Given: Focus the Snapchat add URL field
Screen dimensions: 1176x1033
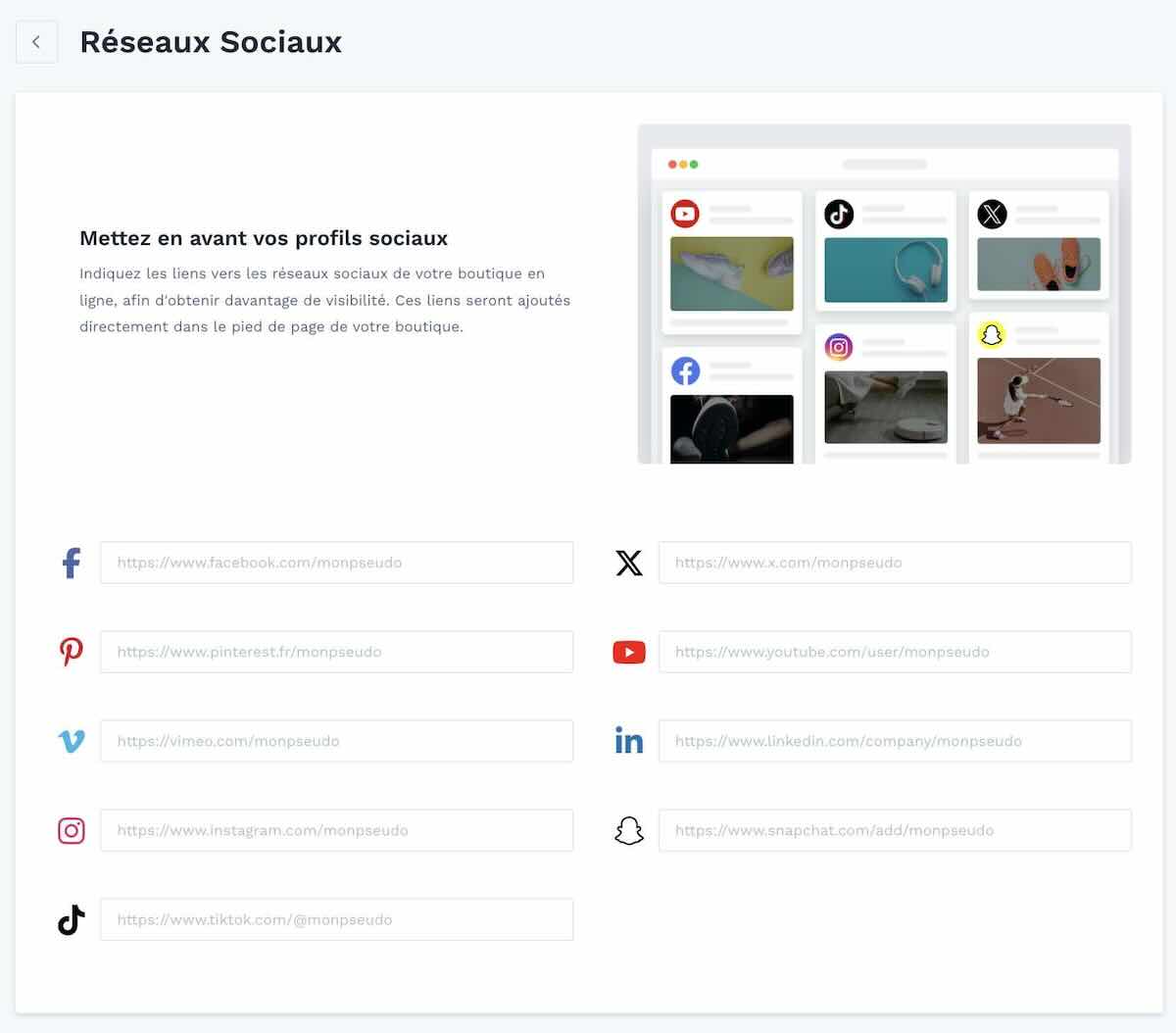Looking at the screenshot, I should tap(895, 830).
